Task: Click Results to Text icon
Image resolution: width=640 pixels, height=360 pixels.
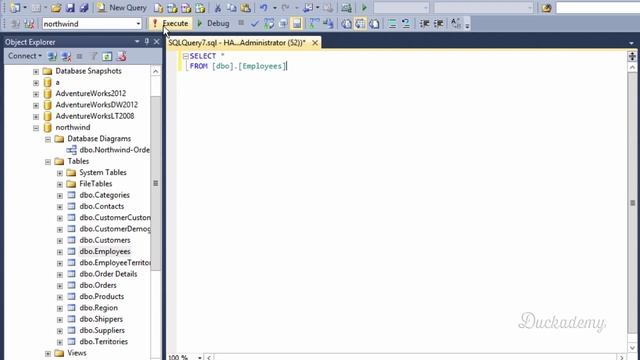Action: click(x=346, y=24)
